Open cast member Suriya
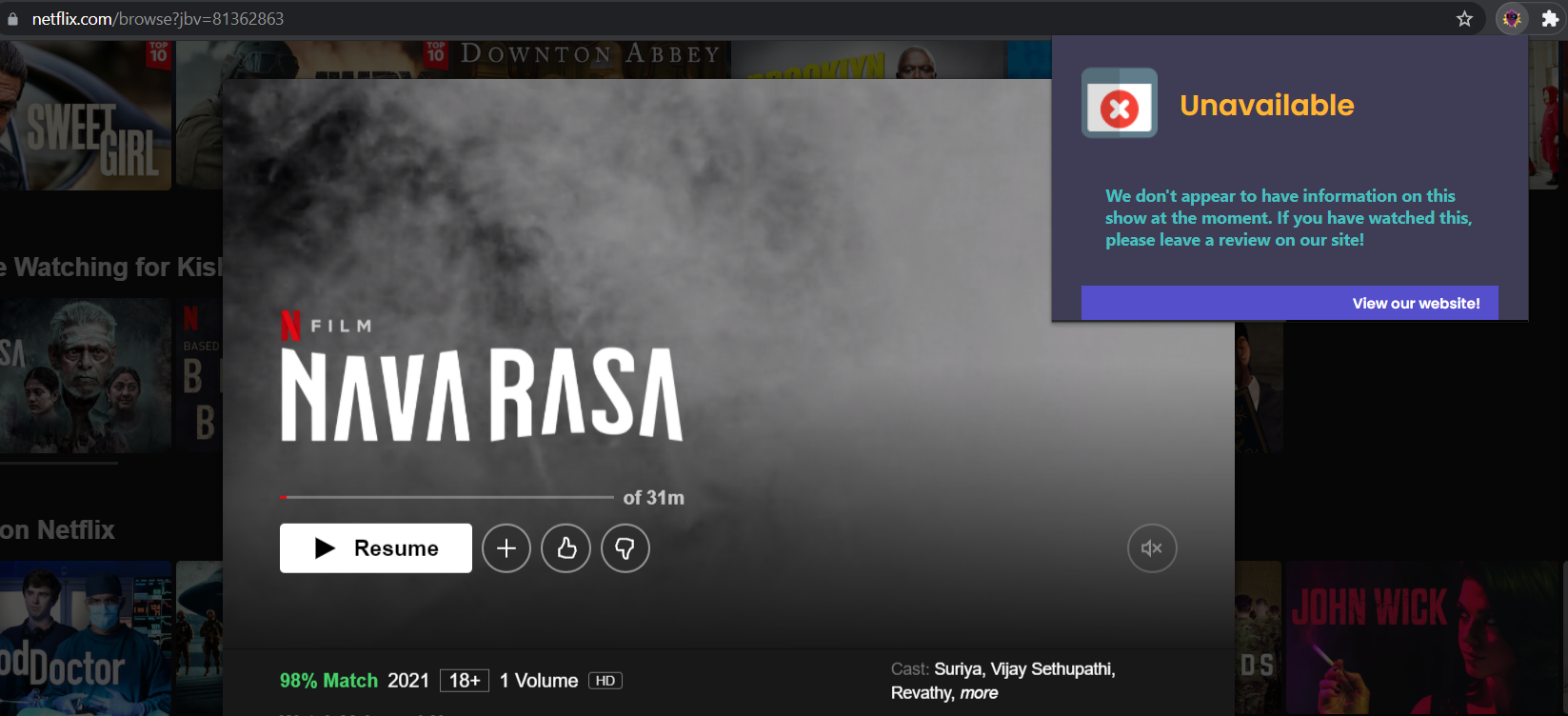The width and height of the screenshot is (1568, 716). point(959,669)
